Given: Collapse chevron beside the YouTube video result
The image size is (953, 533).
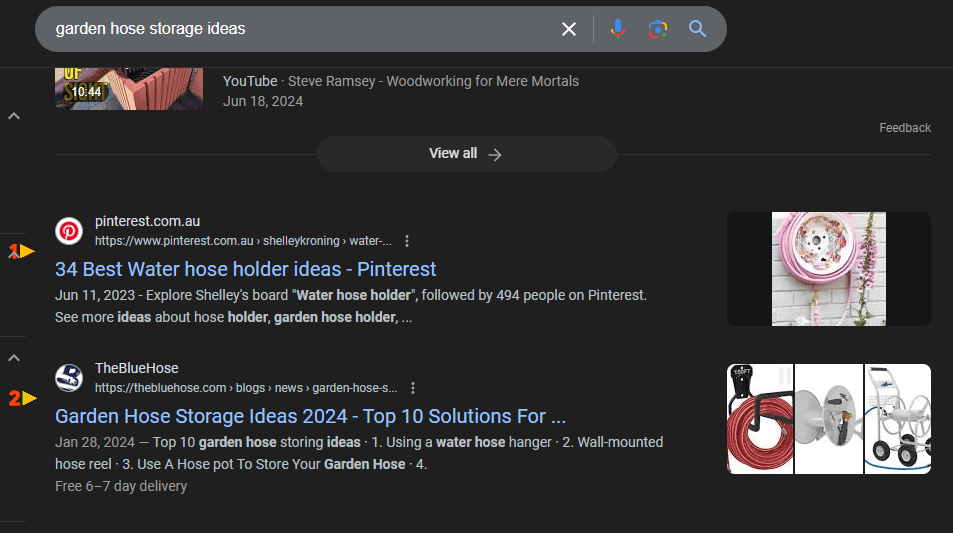Looking at the screenshot, I should click(14, 116).
